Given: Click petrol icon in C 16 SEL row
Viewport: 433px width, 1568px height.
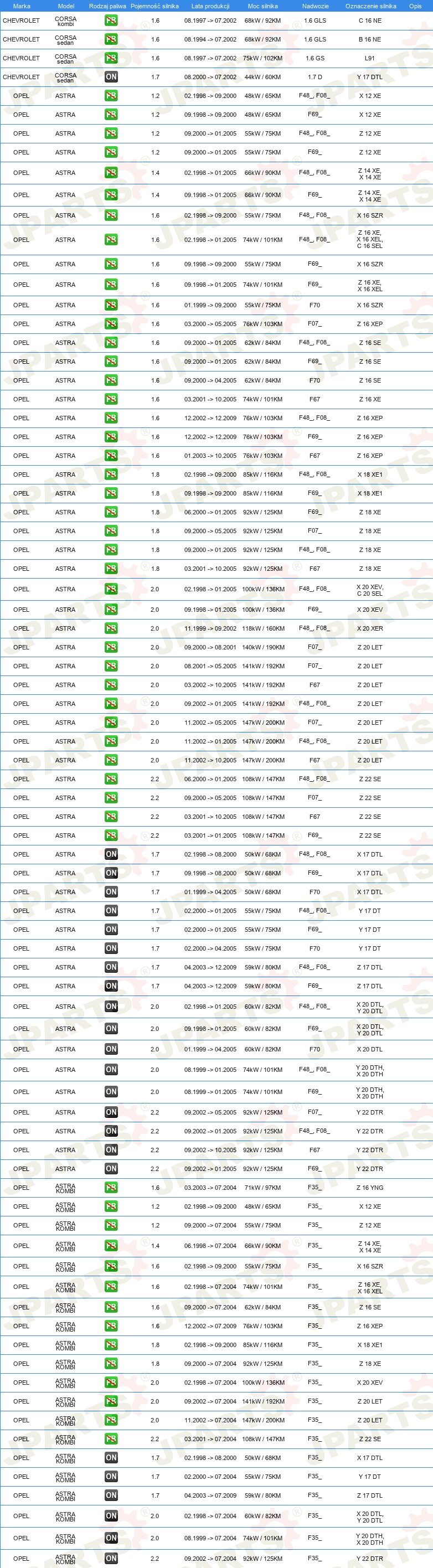Looking at the screenshot, I should (111, 239).
